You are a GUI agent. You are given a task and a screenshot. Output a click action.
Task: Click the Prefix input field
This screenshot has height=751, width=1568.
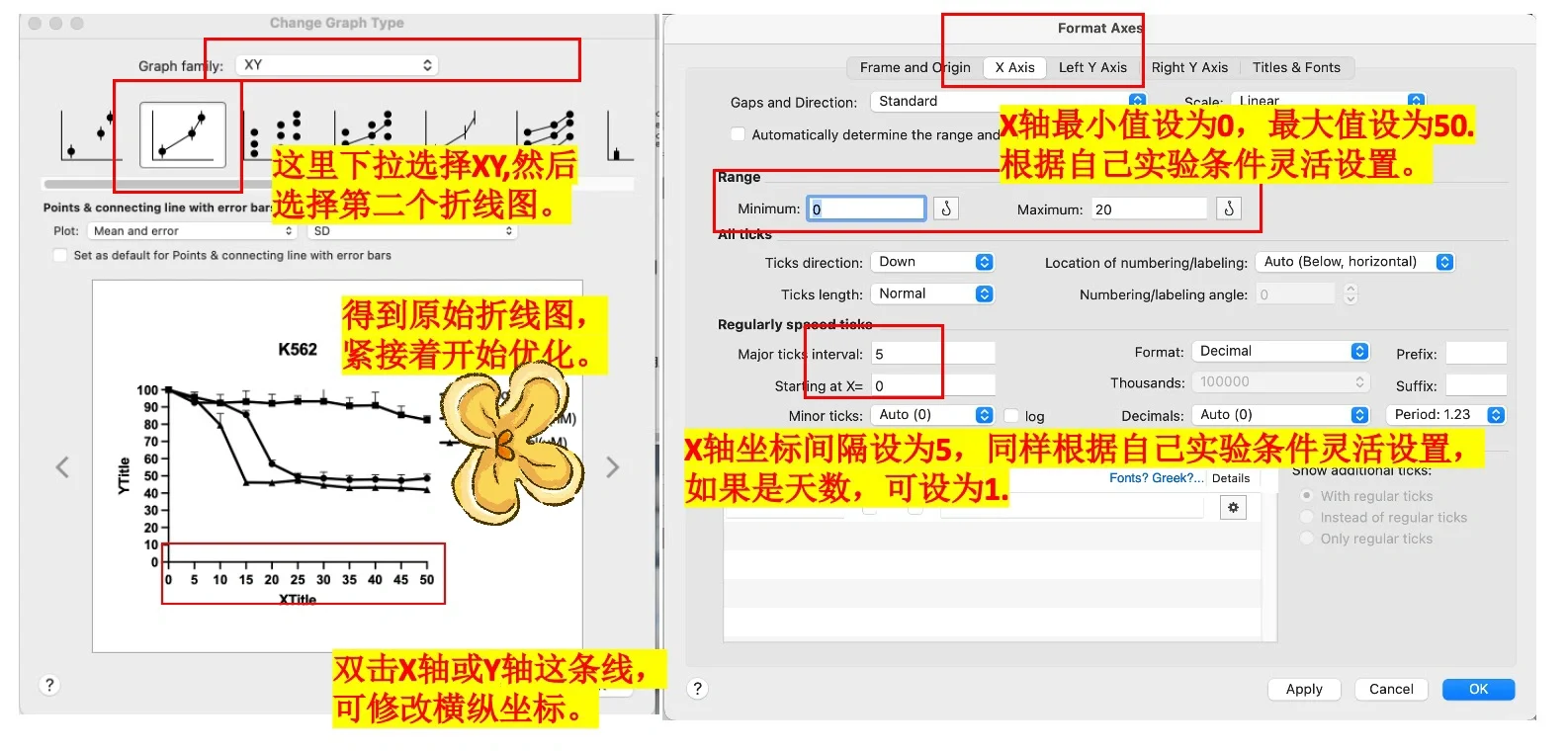pos(1476,354)
